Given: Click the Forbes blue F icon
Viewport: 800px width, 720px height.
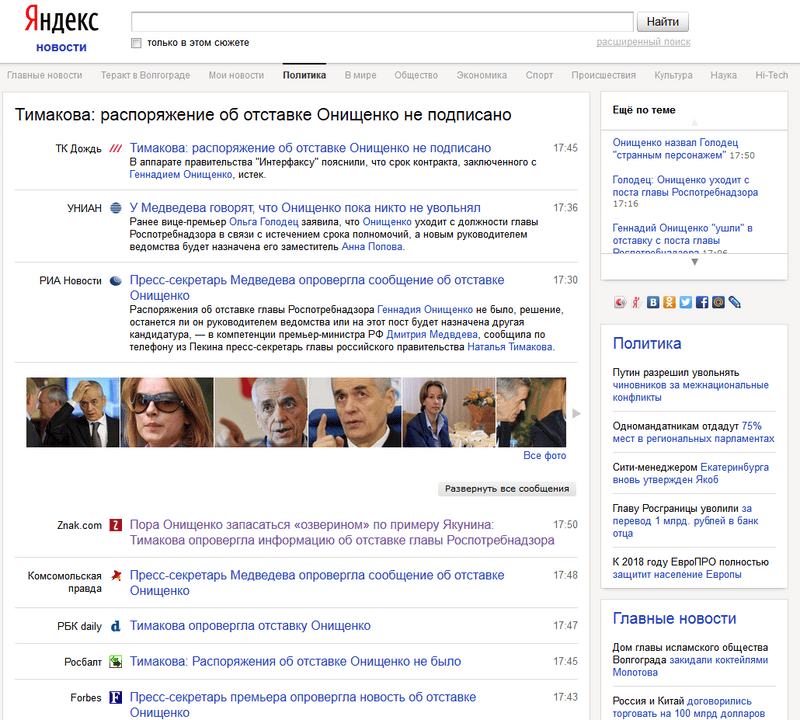Looking at the screenshot, I should (x=116, y=698).
